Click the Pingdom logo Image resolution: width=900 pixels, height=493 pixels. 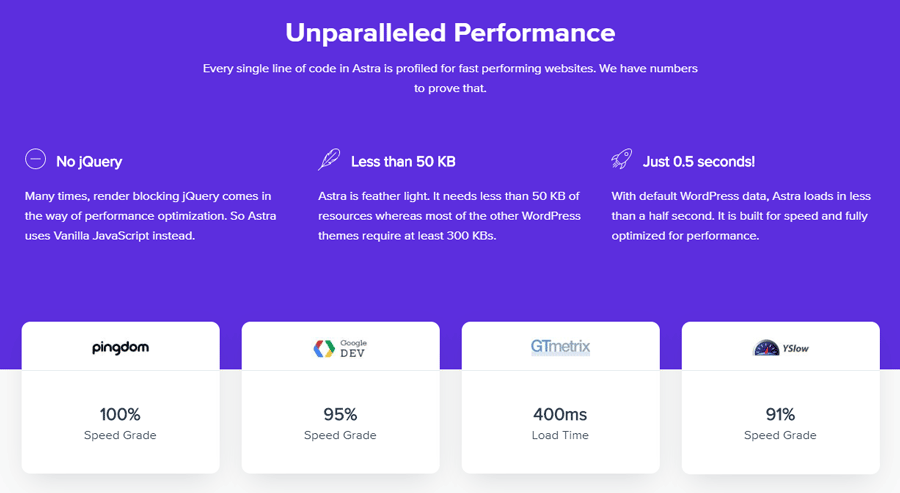(120, 348)
